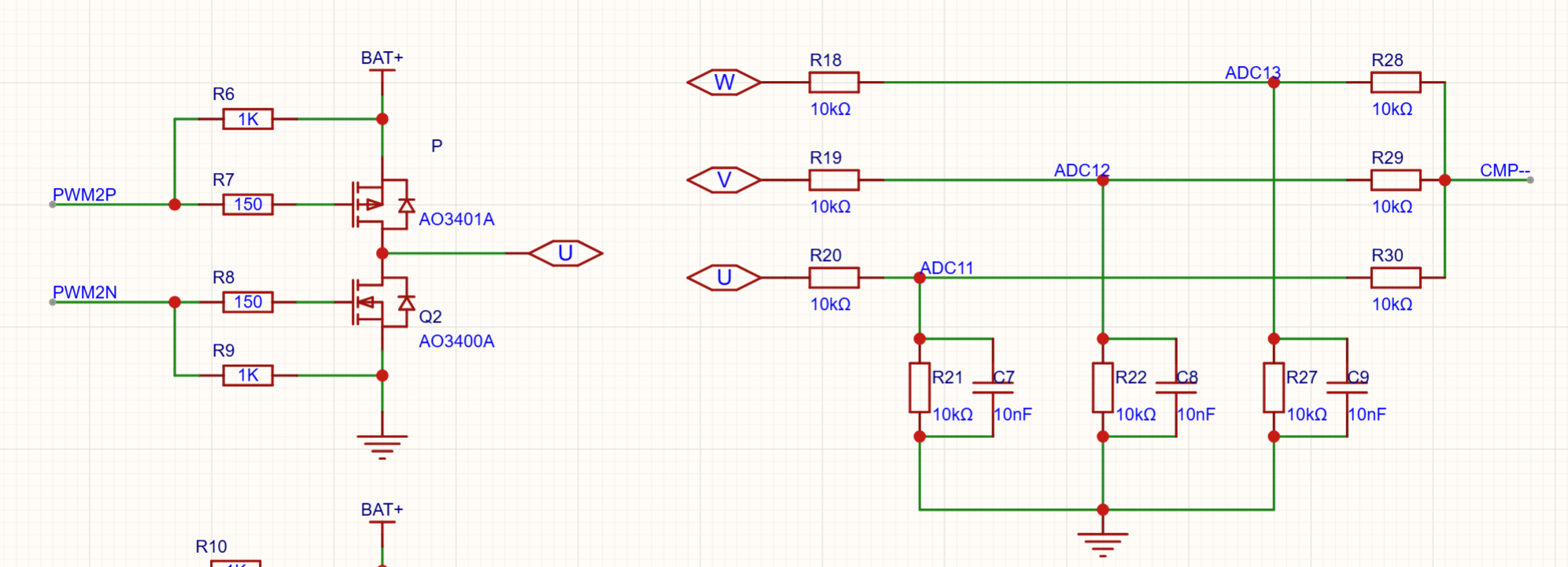The image size is (1568, 567).
Task: Select capacitor C7 symbol
Action: [993, 388]
